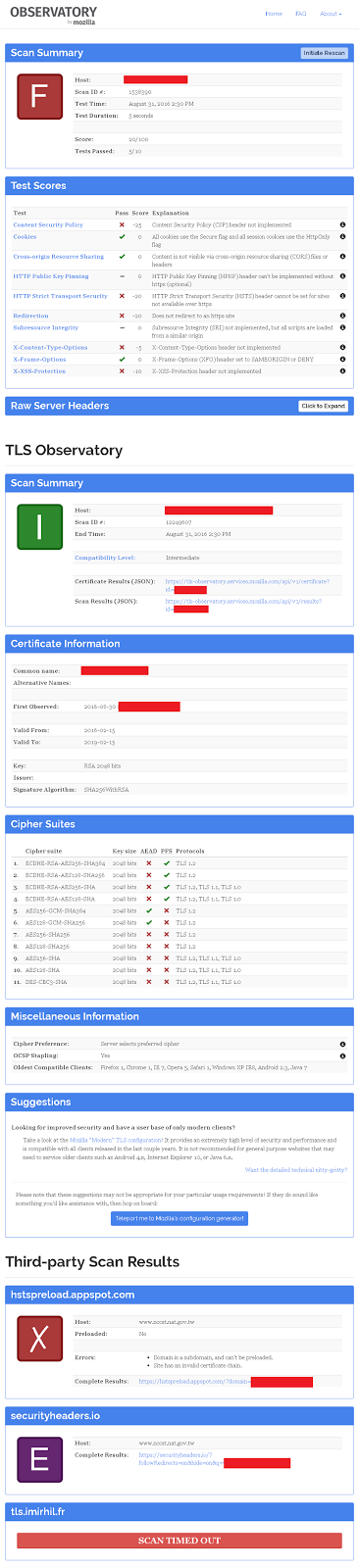This screenshot has width=359, height=1568.
Task: Open the hstspreload Complete Results link
Action: click(226, 1382)
